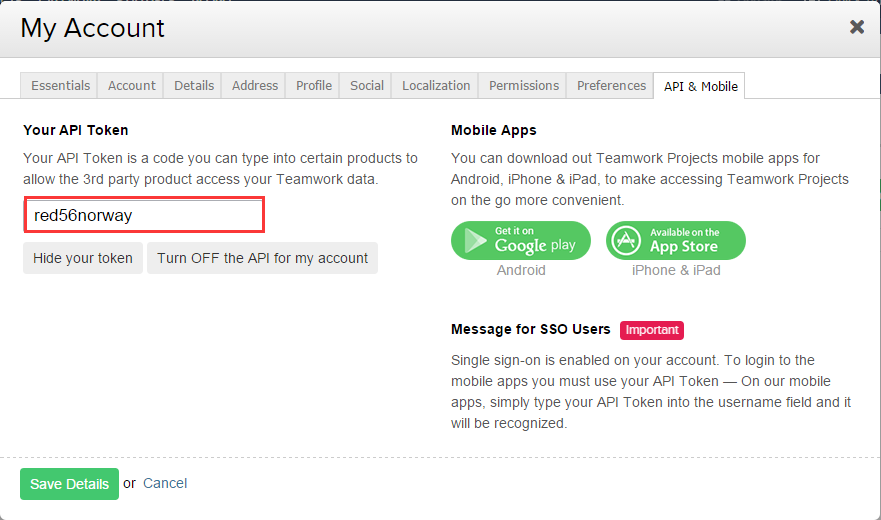Image resolution: width=881 pixels, height=520 pixels.
Task: Click the 'Android' caption
Action: click(x=521, y=270)
